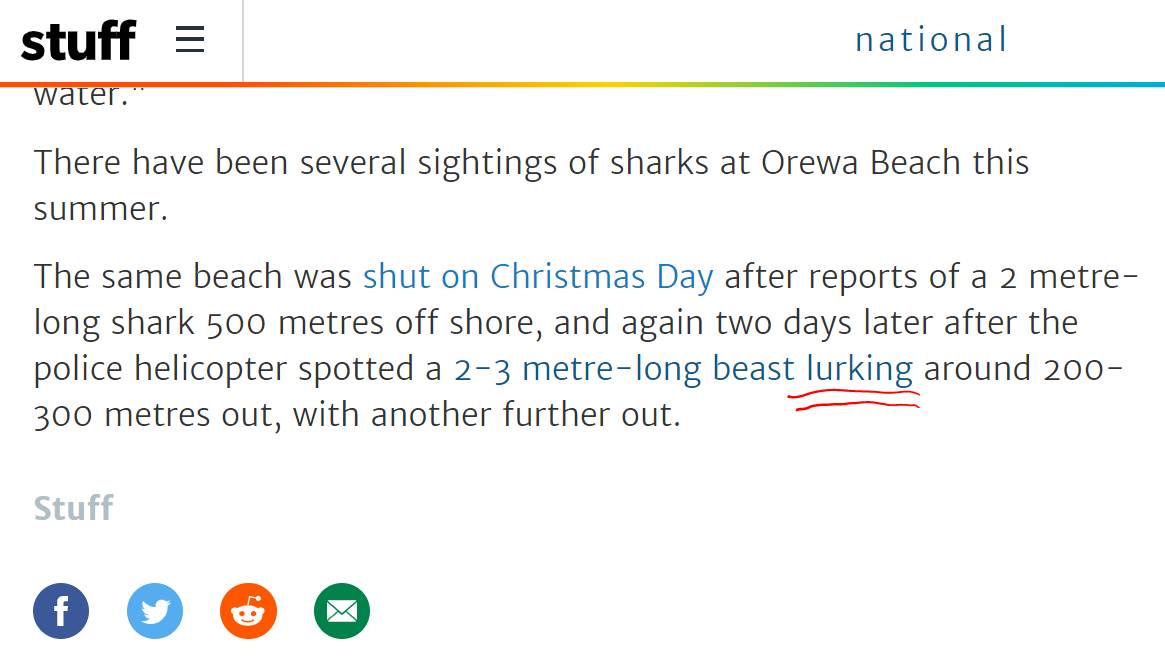Click the grey Stuff byline below article
1165x668 pixels.
point(73,508)
